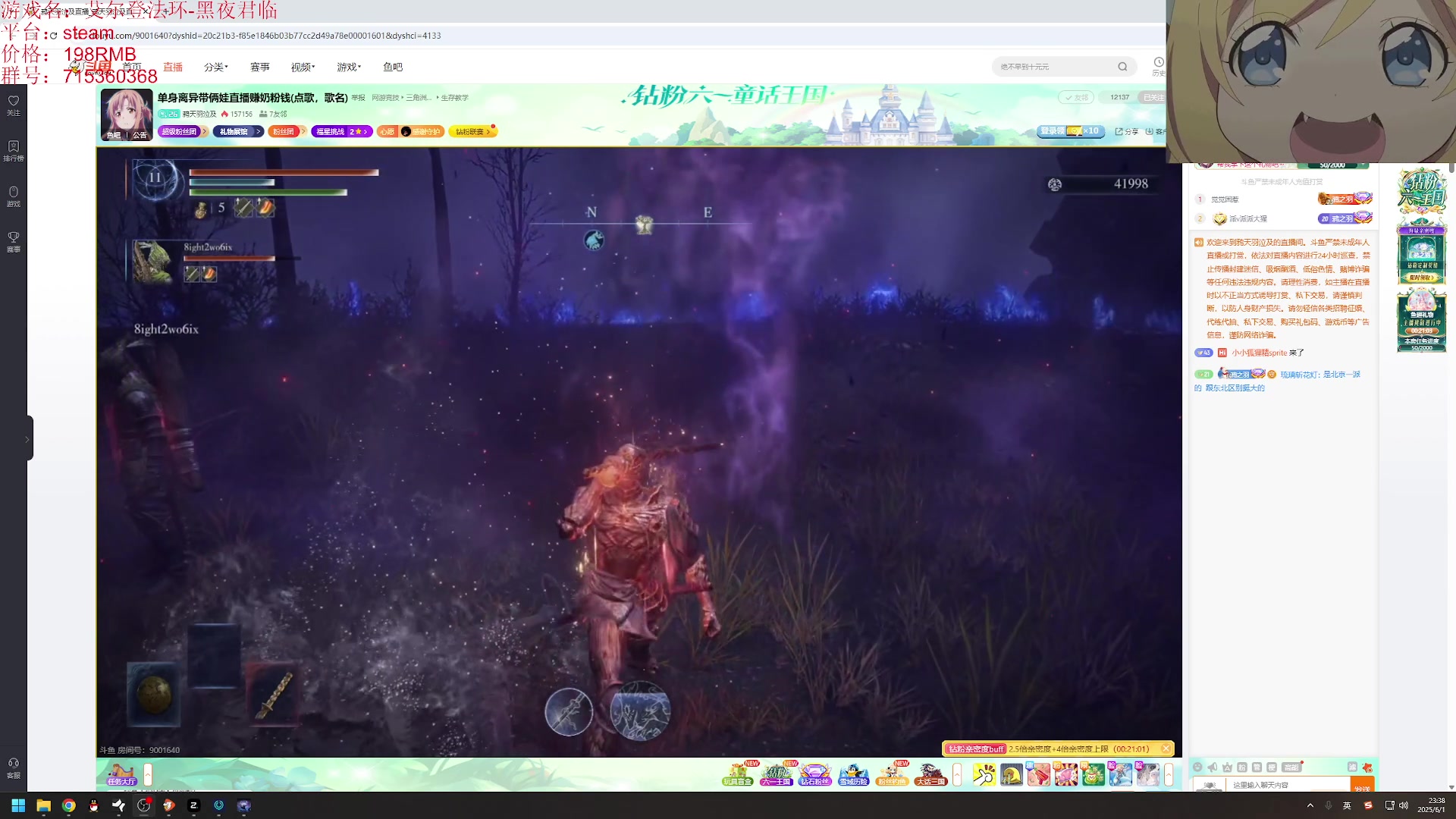Expand the 粉丝团 badge
The width and height of the screenshot is (1456, 819).
pos(286,131)
